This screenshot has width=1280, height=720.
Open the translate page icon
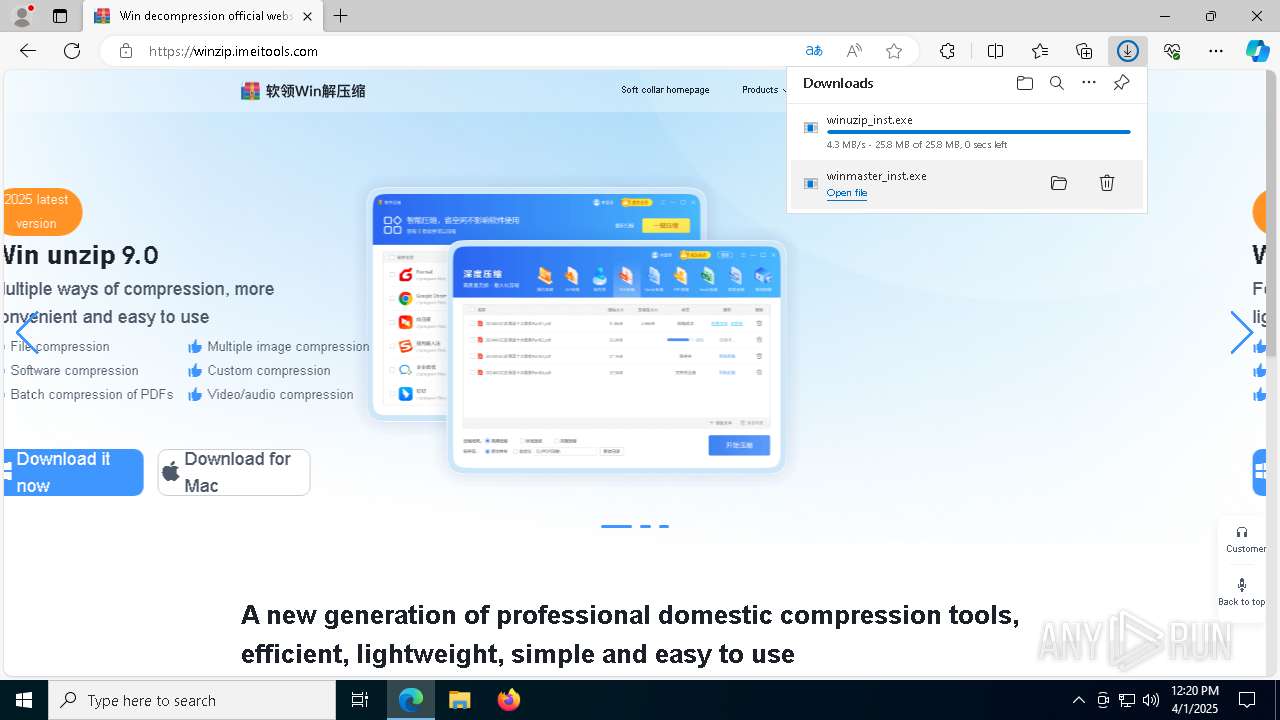[814, 51]
